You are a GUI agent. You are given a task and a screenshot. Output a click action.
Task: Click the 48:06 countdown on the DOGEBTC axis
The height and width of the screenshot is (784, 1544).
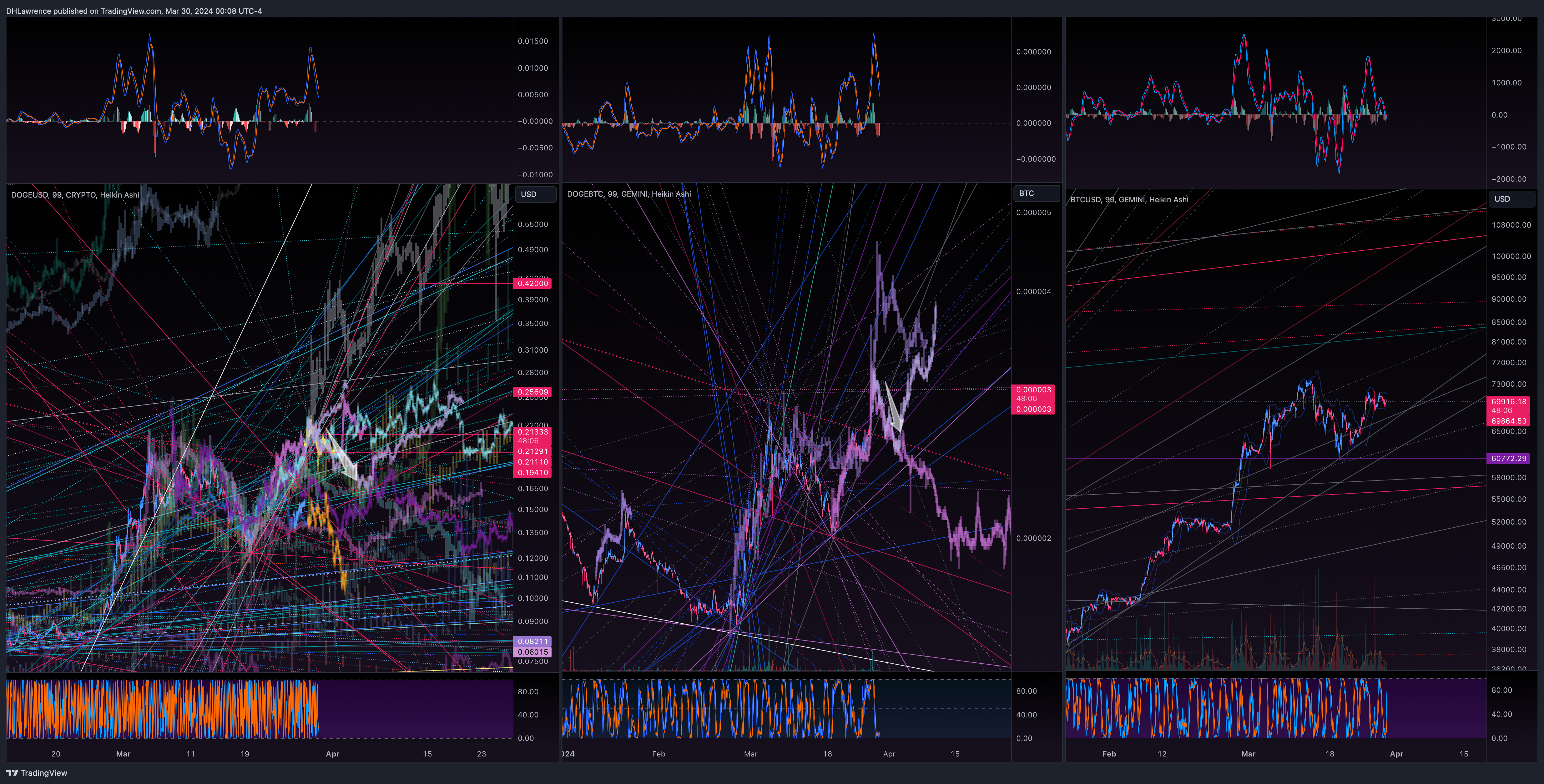click(1027, 399)
